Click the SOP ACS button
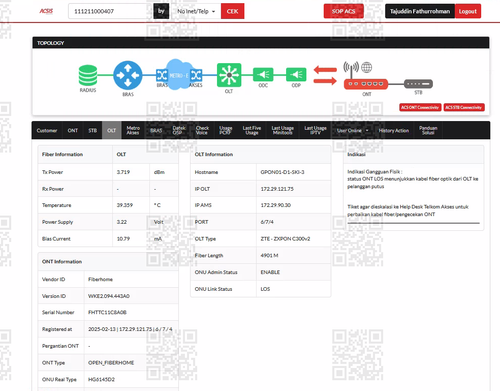Image resolution: width=500 pixels, height=391 pixels. pyautogui.click(x=343, y=11)
